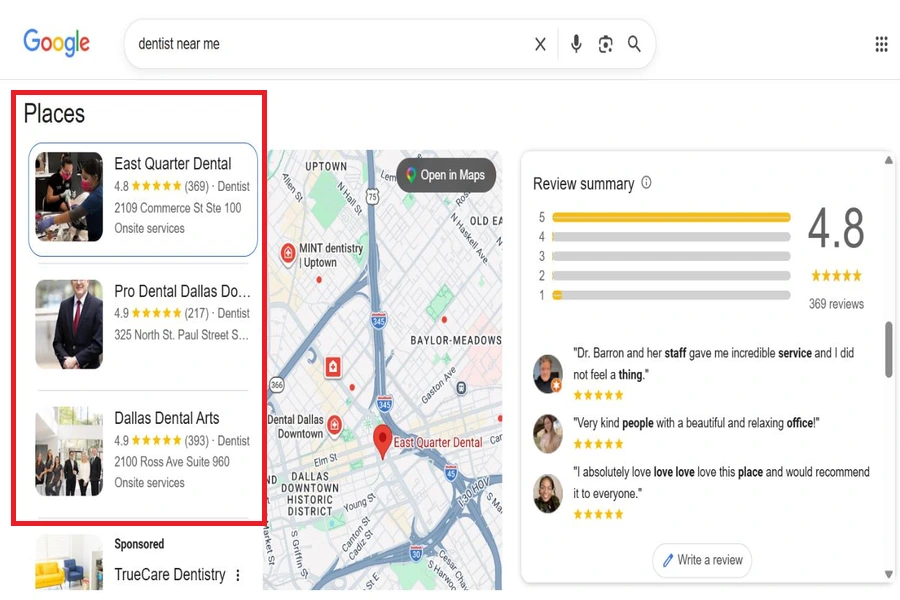Click the Sponsored label
900x600 pixels.
pos(139,544)
